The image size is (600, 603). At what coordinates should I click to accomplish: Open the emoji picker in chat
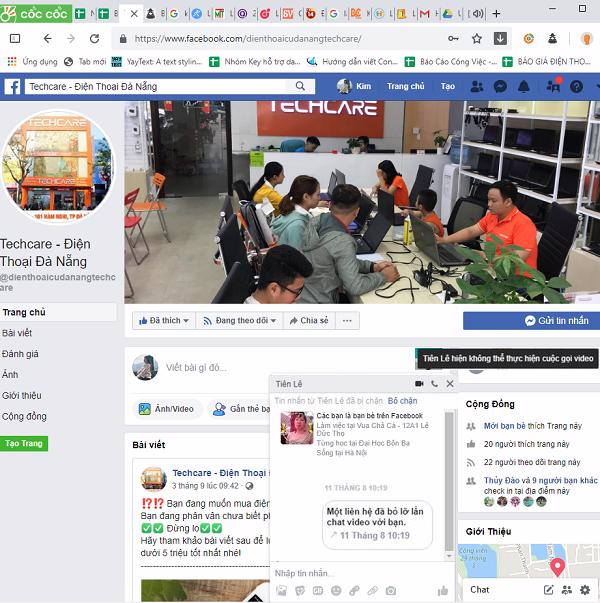[335, 591]
